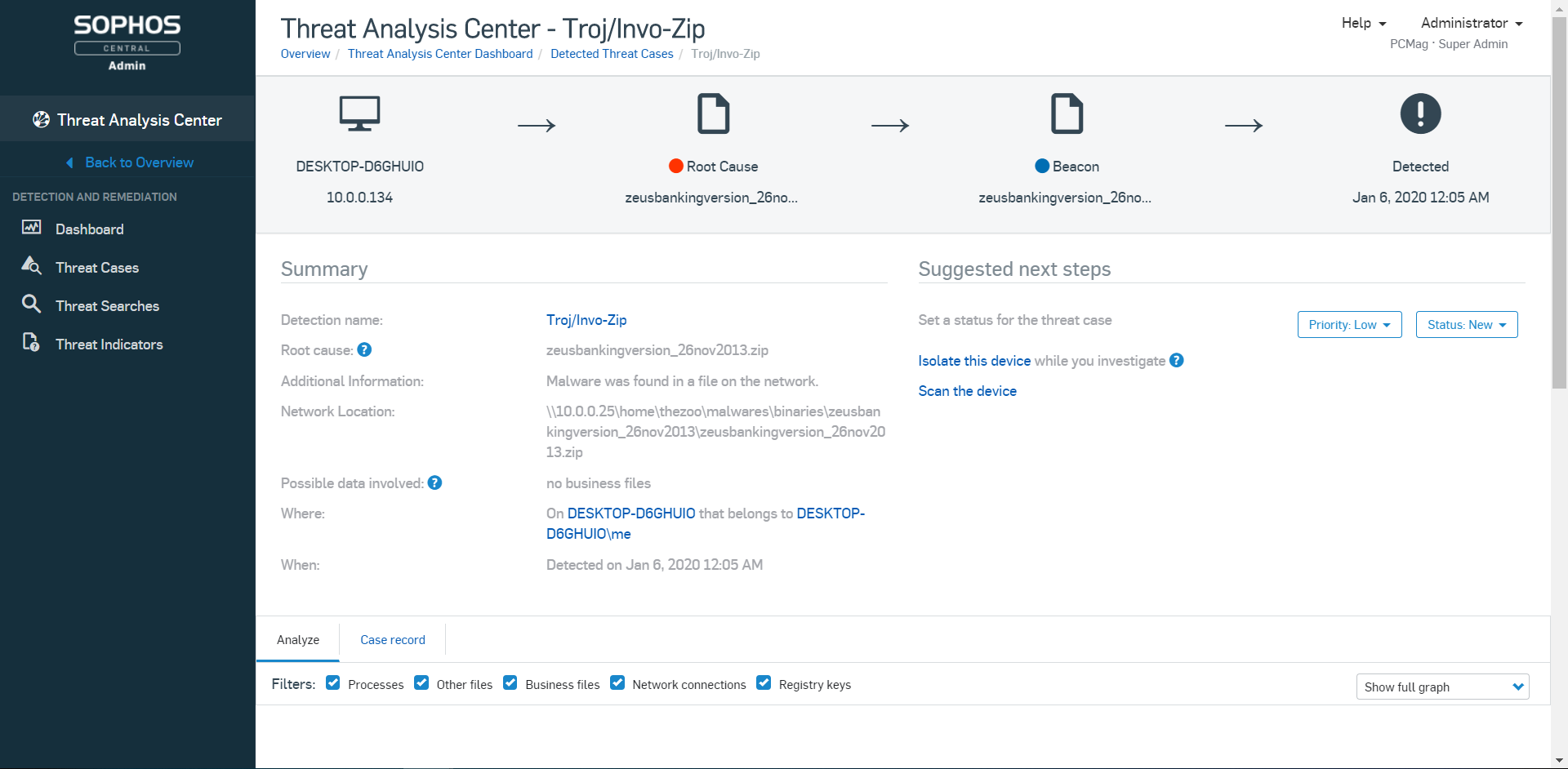Image resolution: width=1568 pixels, height=769 pixels.
Task: Select the DESKTOP-D6GHUIO computer monitor icon
Action: pos(359,113)
